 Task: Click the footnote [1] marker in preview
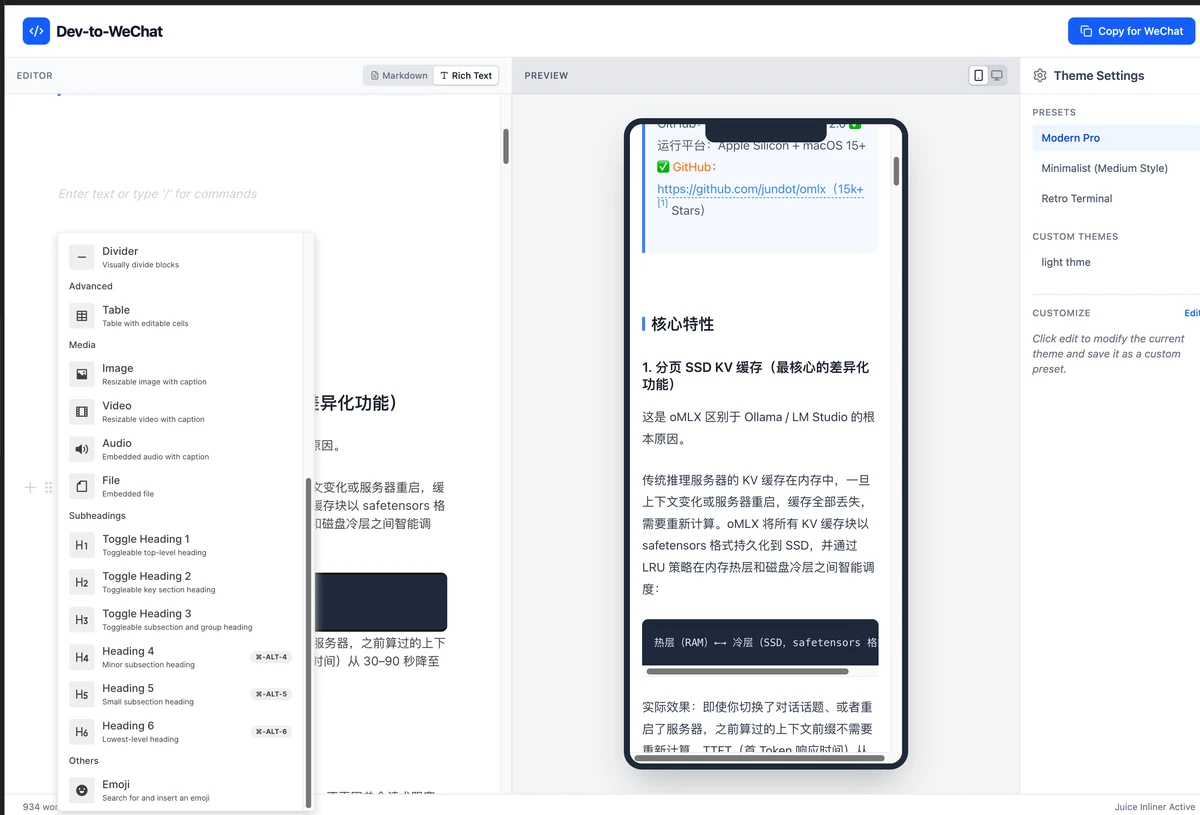click(x=662, y=204)
